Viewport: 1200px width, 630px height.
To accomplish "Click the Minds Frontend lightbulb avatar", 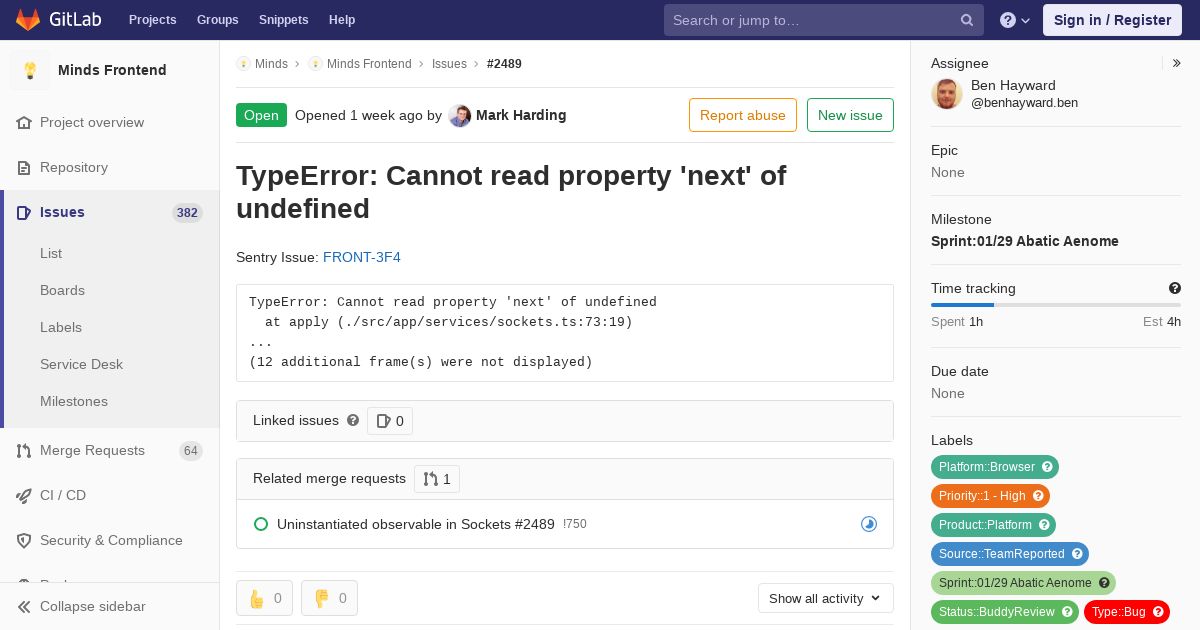I will click(30, 70).
